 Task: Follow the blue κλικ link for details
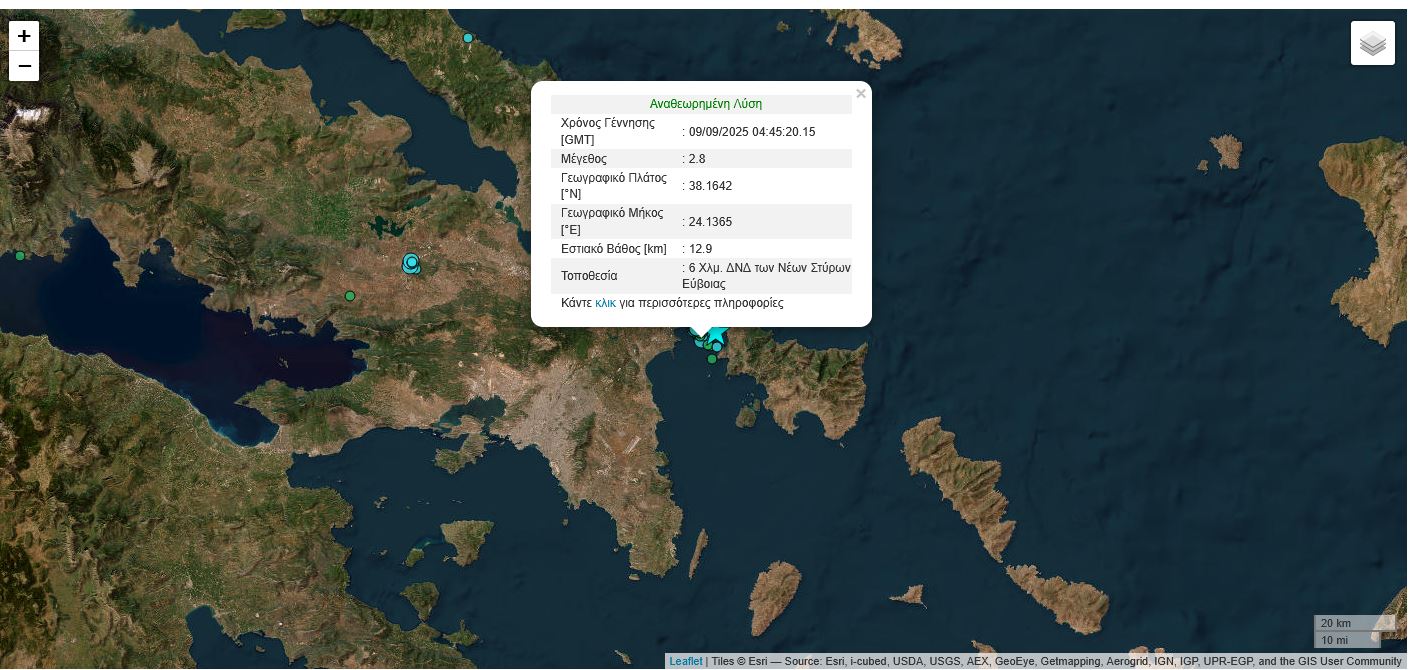(605, 303)
